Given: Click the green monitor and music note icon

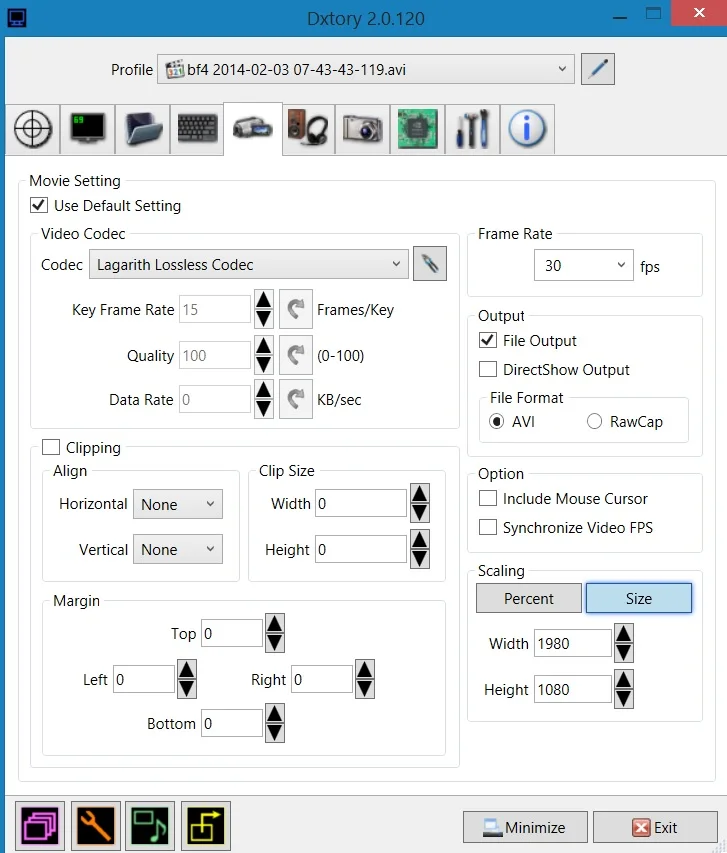Looking at the screenshot, I should pos(150,826).
